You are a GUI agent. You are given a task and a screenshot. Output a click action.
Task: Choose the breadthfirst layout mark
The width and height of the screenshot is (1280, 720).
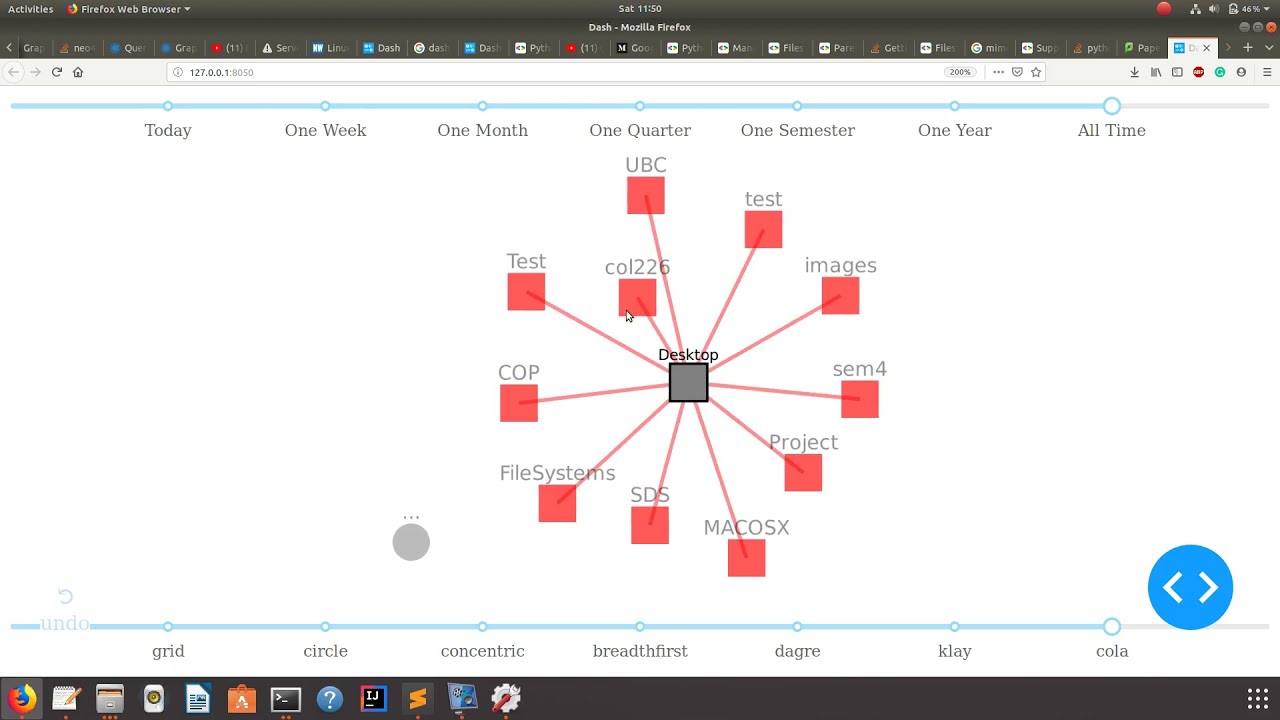tap(640, 627)
